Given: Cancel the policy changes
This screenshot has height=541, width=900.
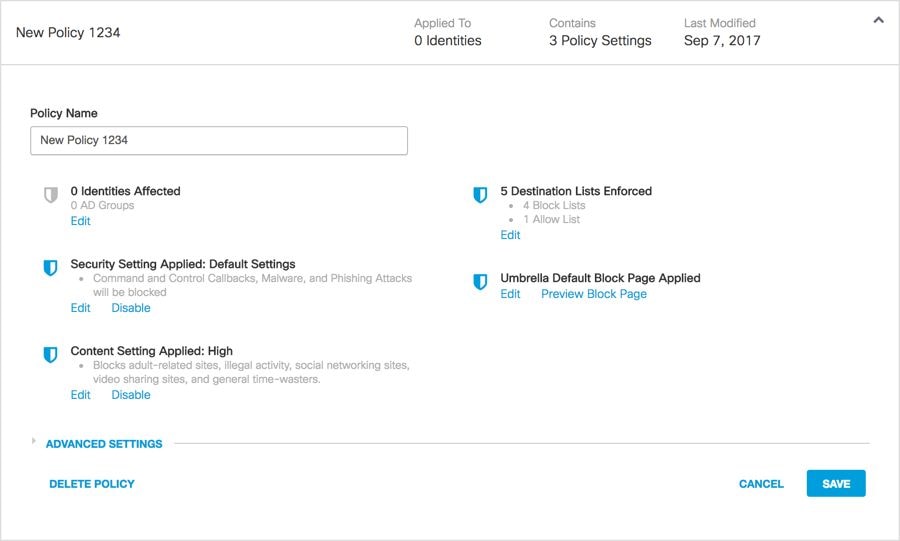Looking at the screenshot, I should point(761,484).
